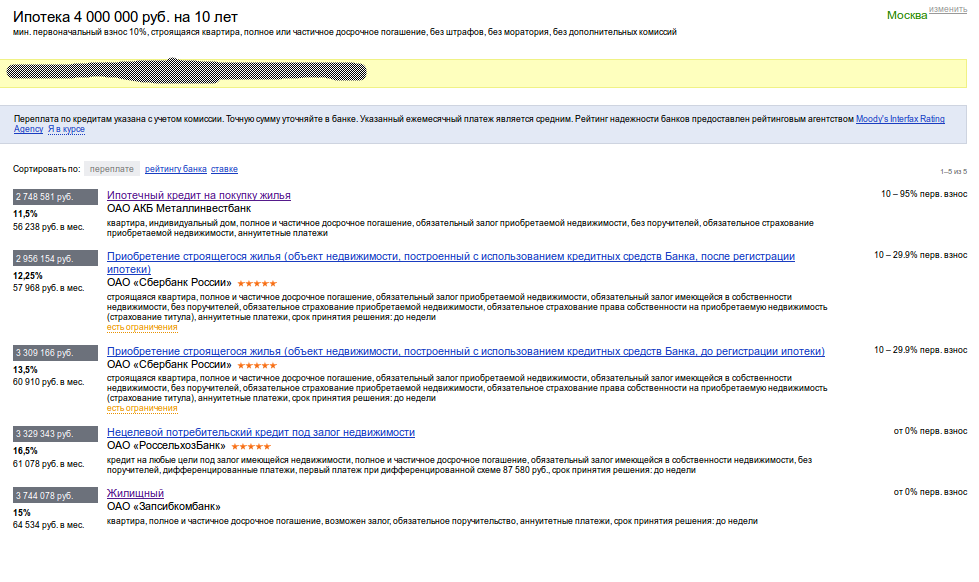Click the 'Я в курсе' link
The image size is (979, 582).
[x=66, y=129]
